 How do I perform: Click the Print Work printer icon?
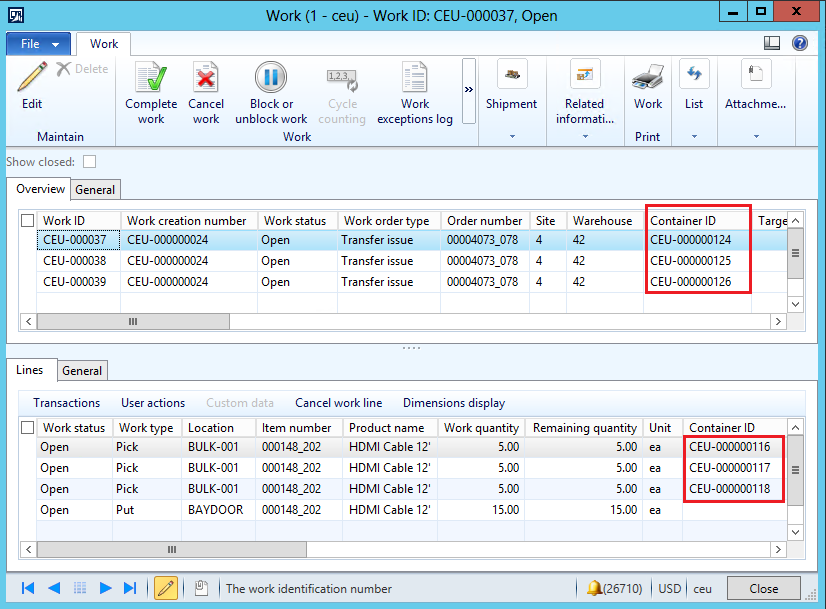click(x=647, y=78)
